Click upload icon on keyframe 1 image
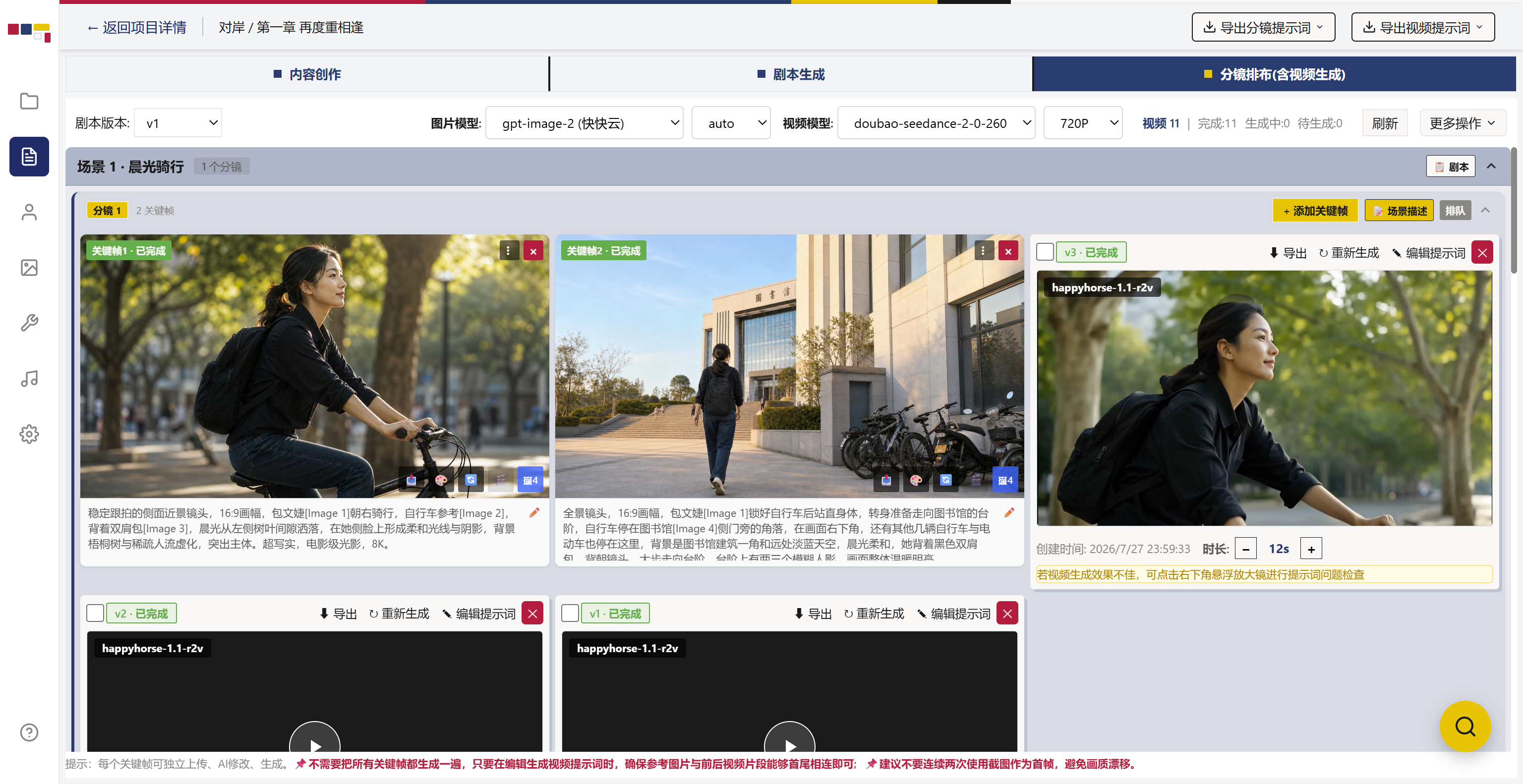This screenshot has height=784, width=1523. coord(411,480)
